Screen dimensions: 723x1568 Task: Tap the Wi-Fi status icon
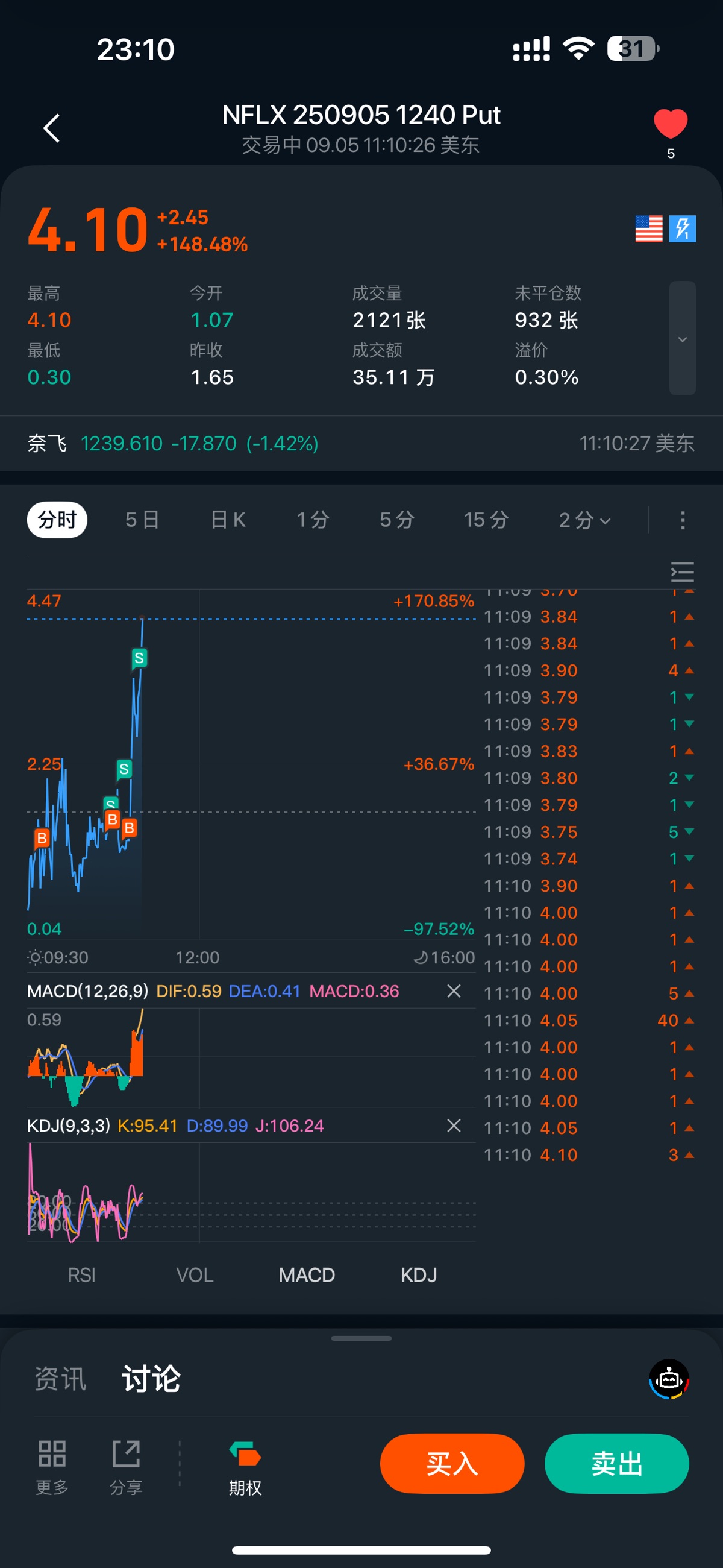coord(579,49)
